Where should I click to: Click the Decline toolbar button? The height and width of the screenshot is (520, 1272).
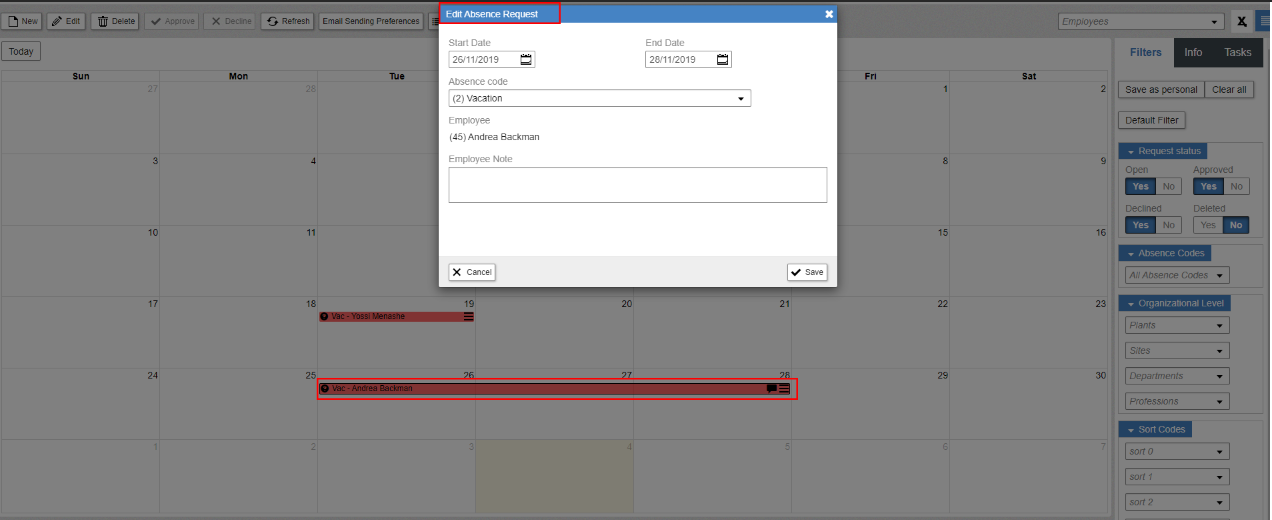pos(231,21)
